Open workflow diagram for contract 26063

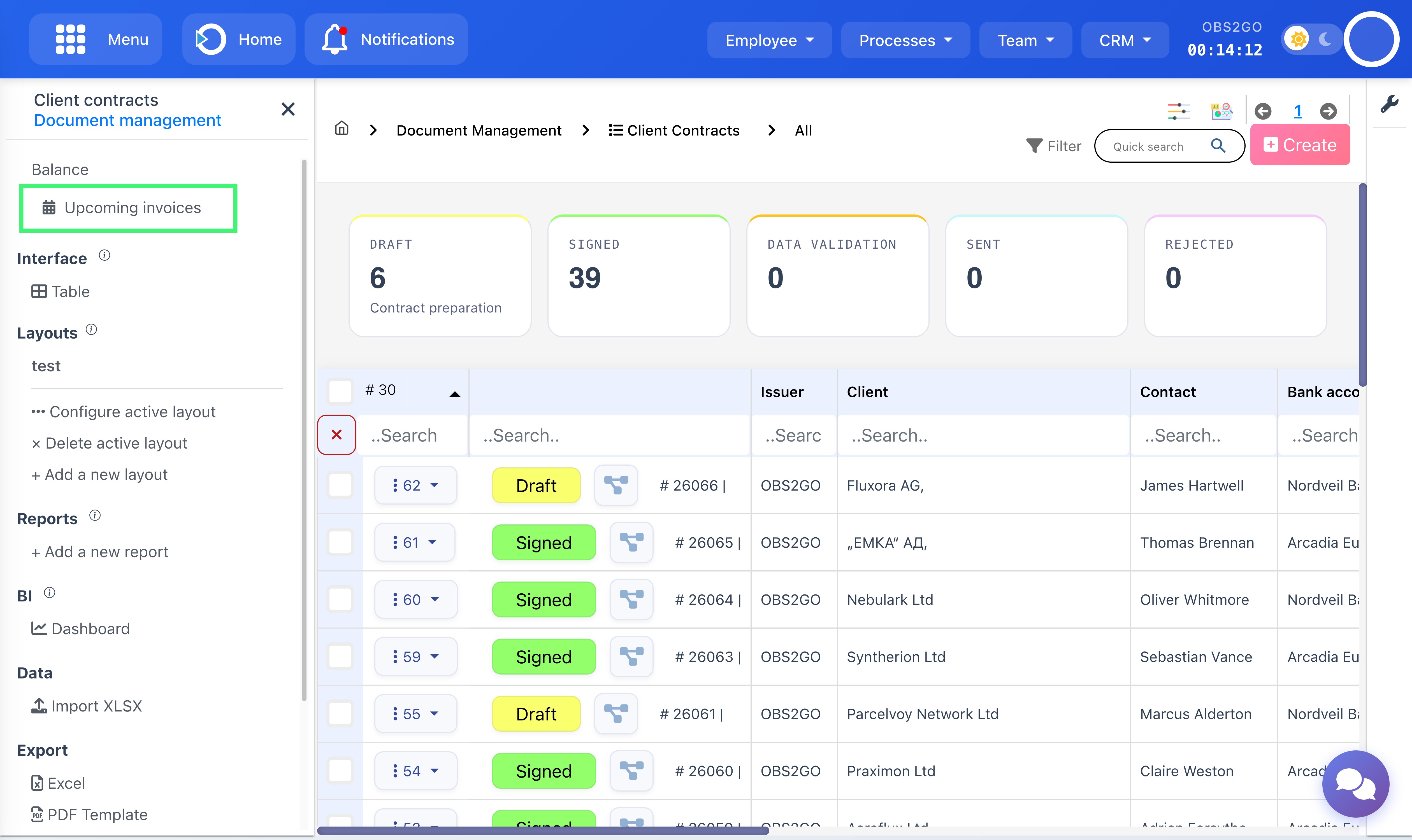(631, 657)
